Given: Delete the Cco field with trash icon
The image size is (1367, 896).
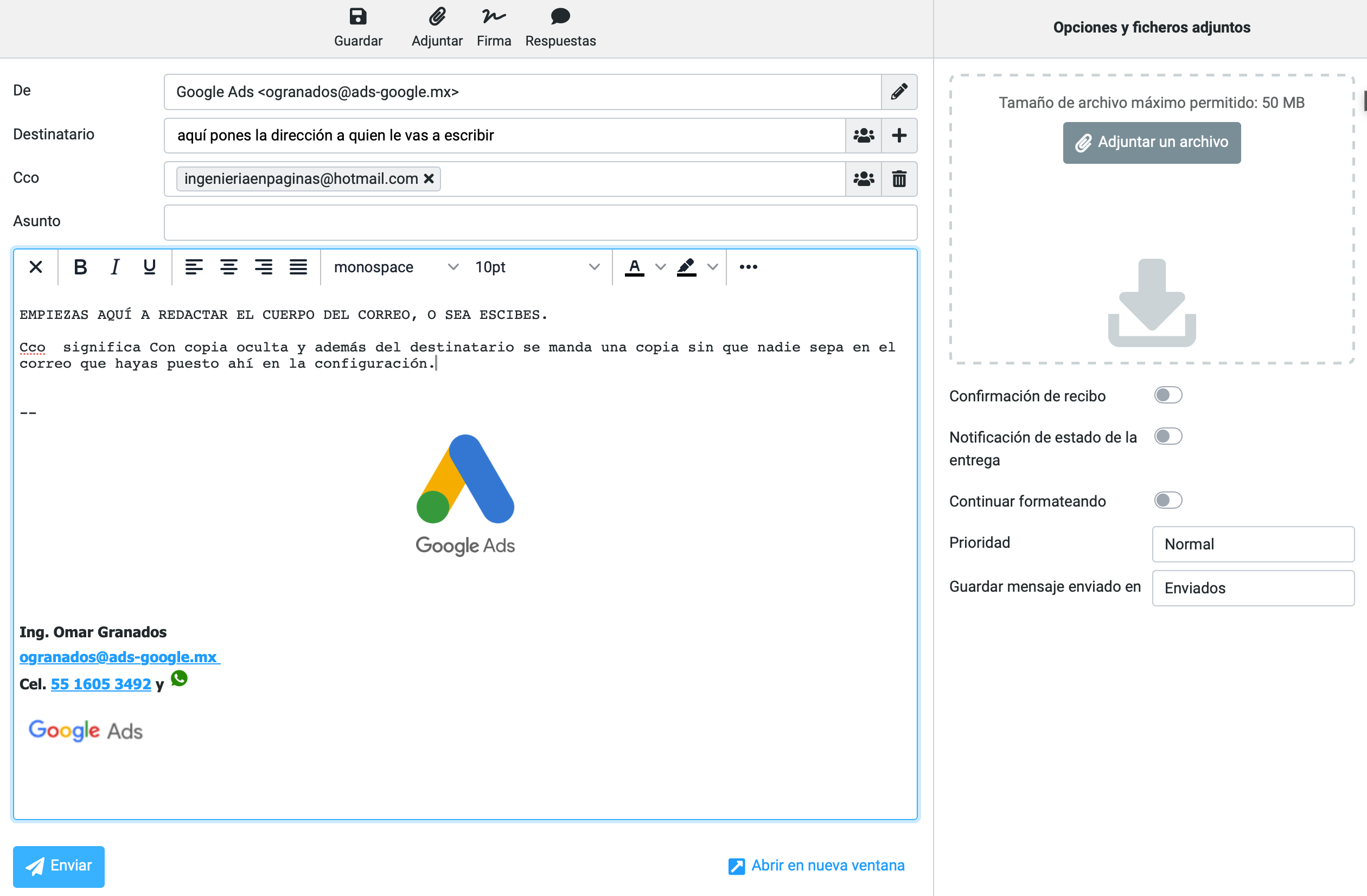Looking at the screenshot, I should [899, 179].
